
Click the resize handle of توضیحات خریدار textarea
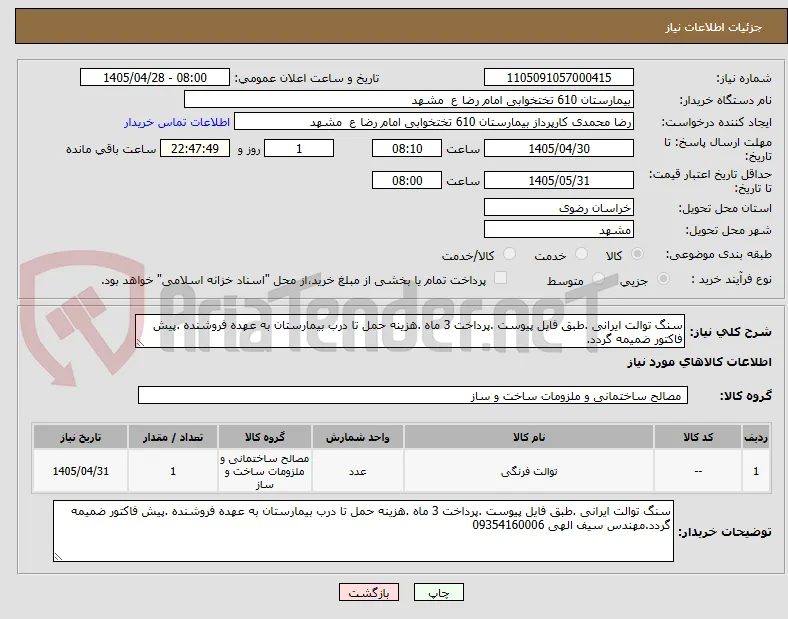[x=58, y=557]
